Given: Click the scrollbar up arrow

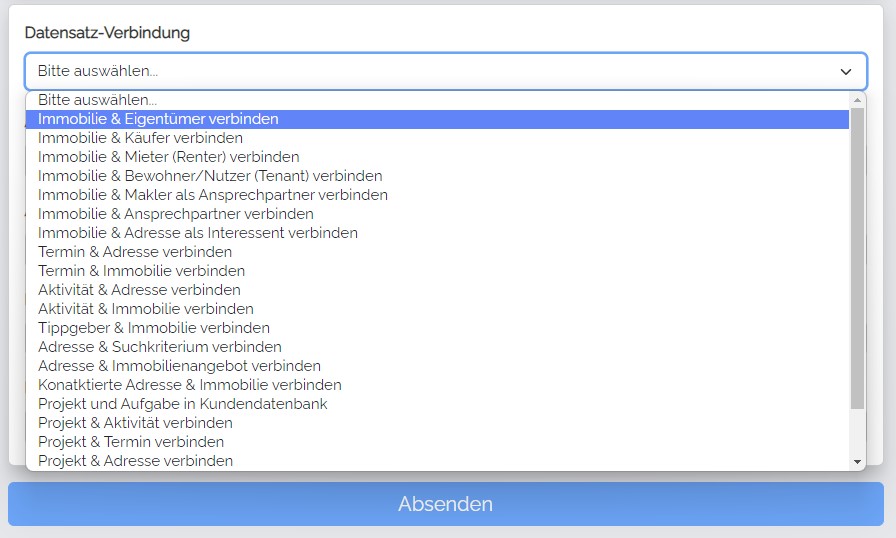Looking at the screenshot, I should pyautogui.click(x=857, y=100).
